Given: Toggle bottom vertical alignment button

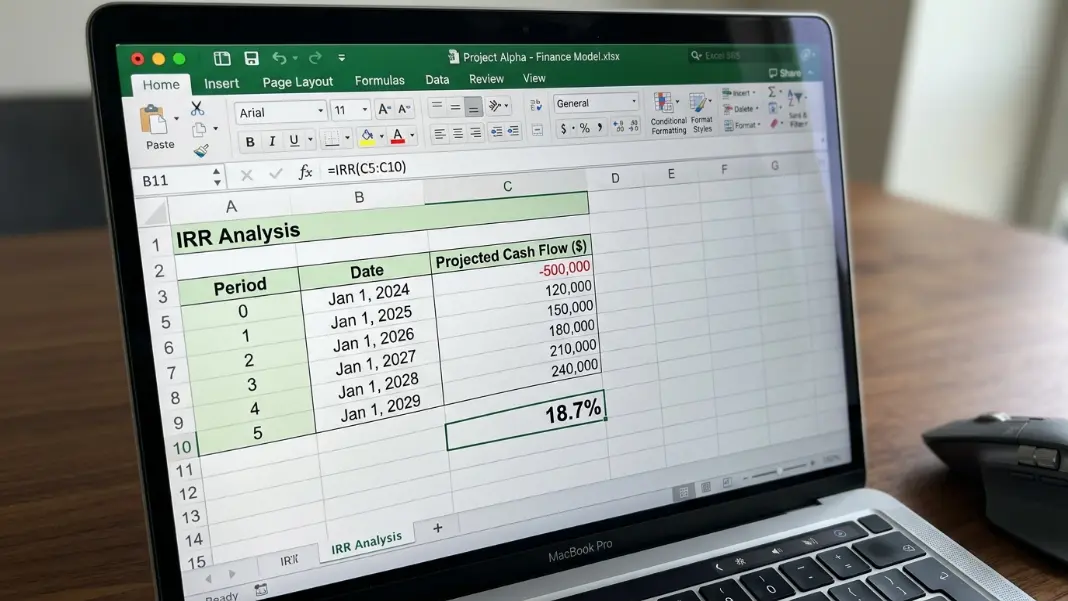Looking at the screenshot, I should pos(473,107).
